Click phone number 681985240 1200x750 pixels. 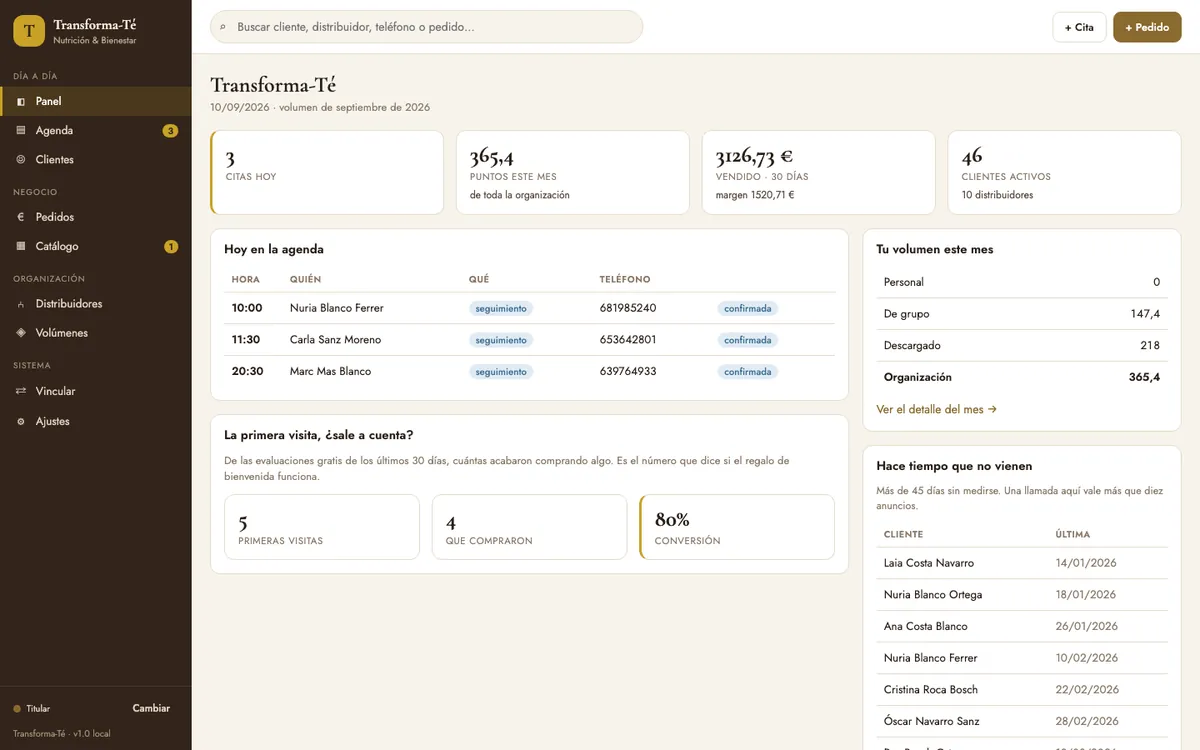coord(628,308)
